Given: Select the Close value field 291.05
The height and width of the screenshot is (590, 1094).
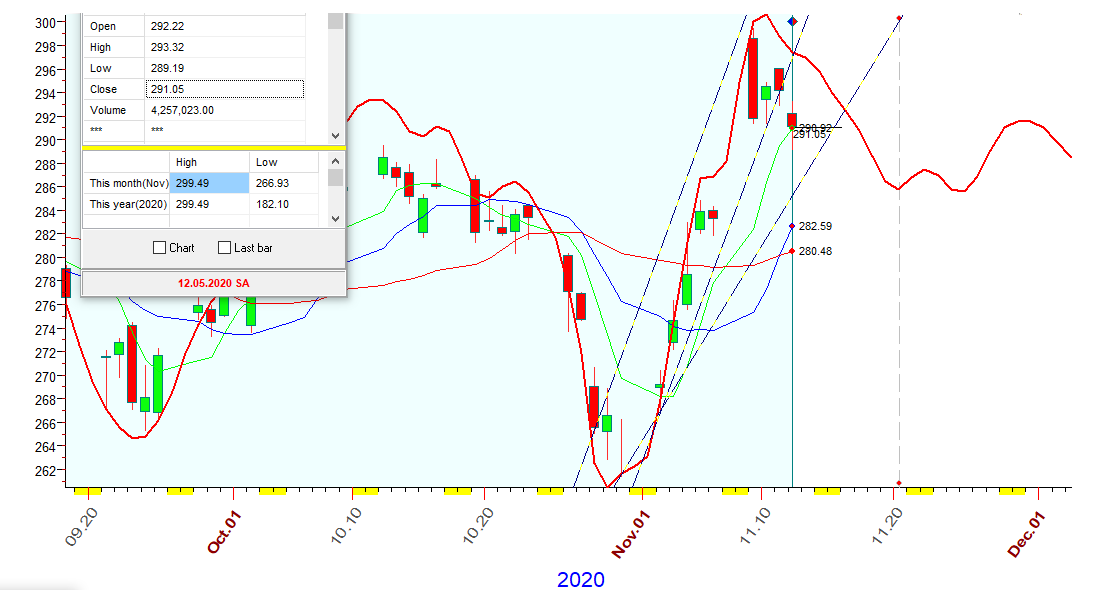Looking at the screenshot, I should pos(224,89).
